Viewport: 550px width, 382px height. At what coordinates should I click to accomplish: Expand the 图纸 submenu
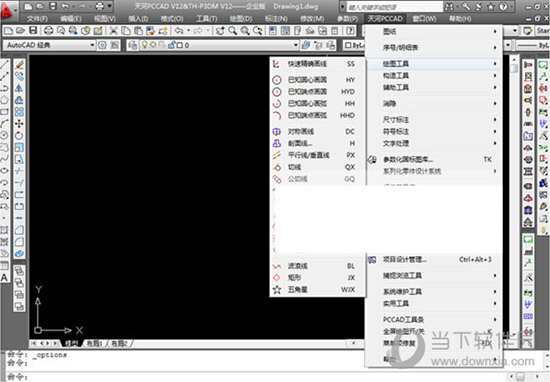click(434, 32)
